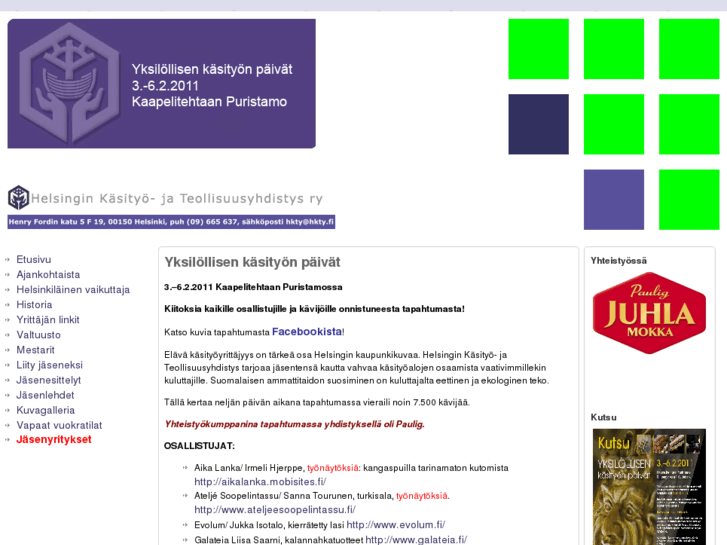Click the medium purple square tile
The height and width of the screenshot is (545, 727).
[x=614, y=199]
